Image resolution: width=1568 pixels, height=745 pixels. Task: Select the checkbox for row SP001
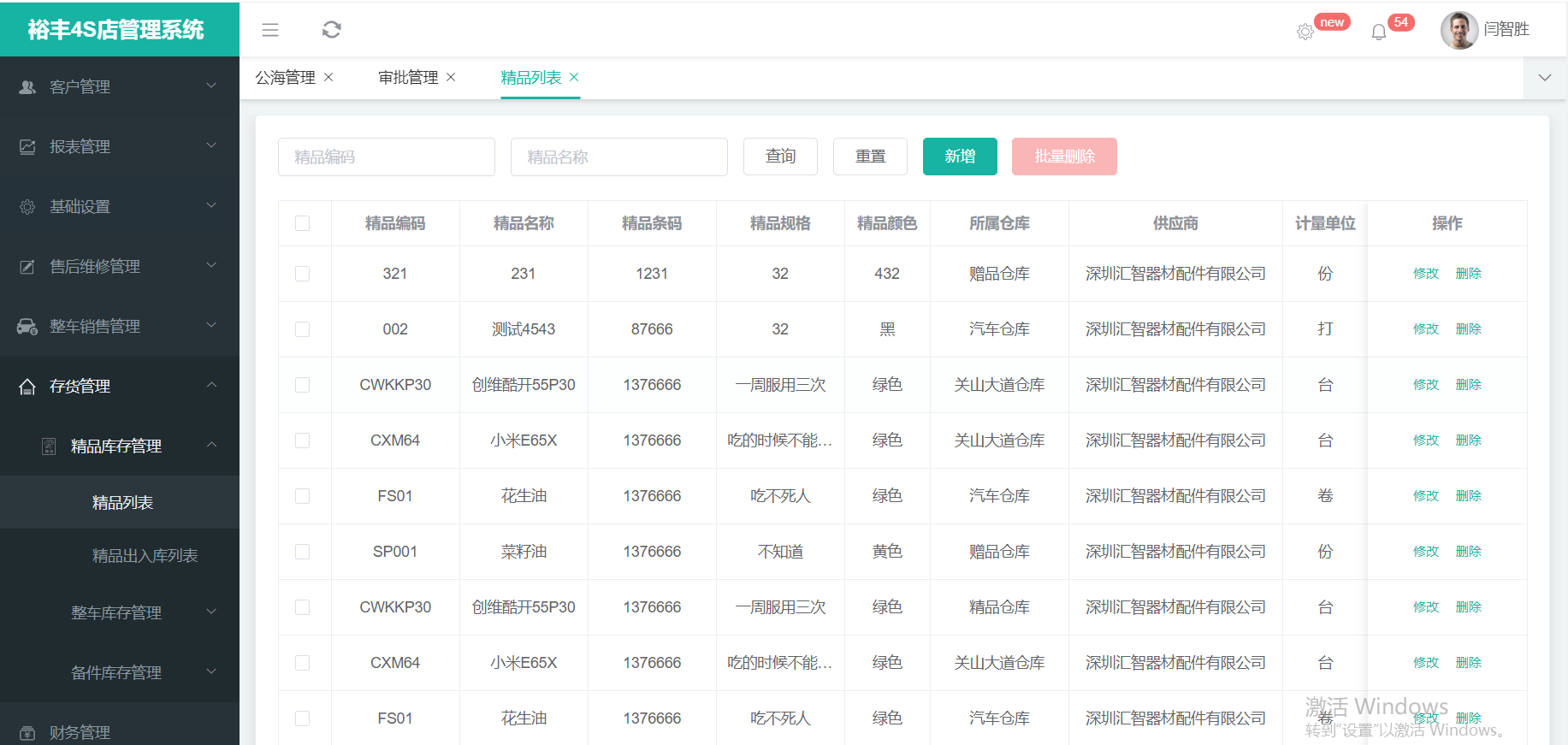(302, 552)
